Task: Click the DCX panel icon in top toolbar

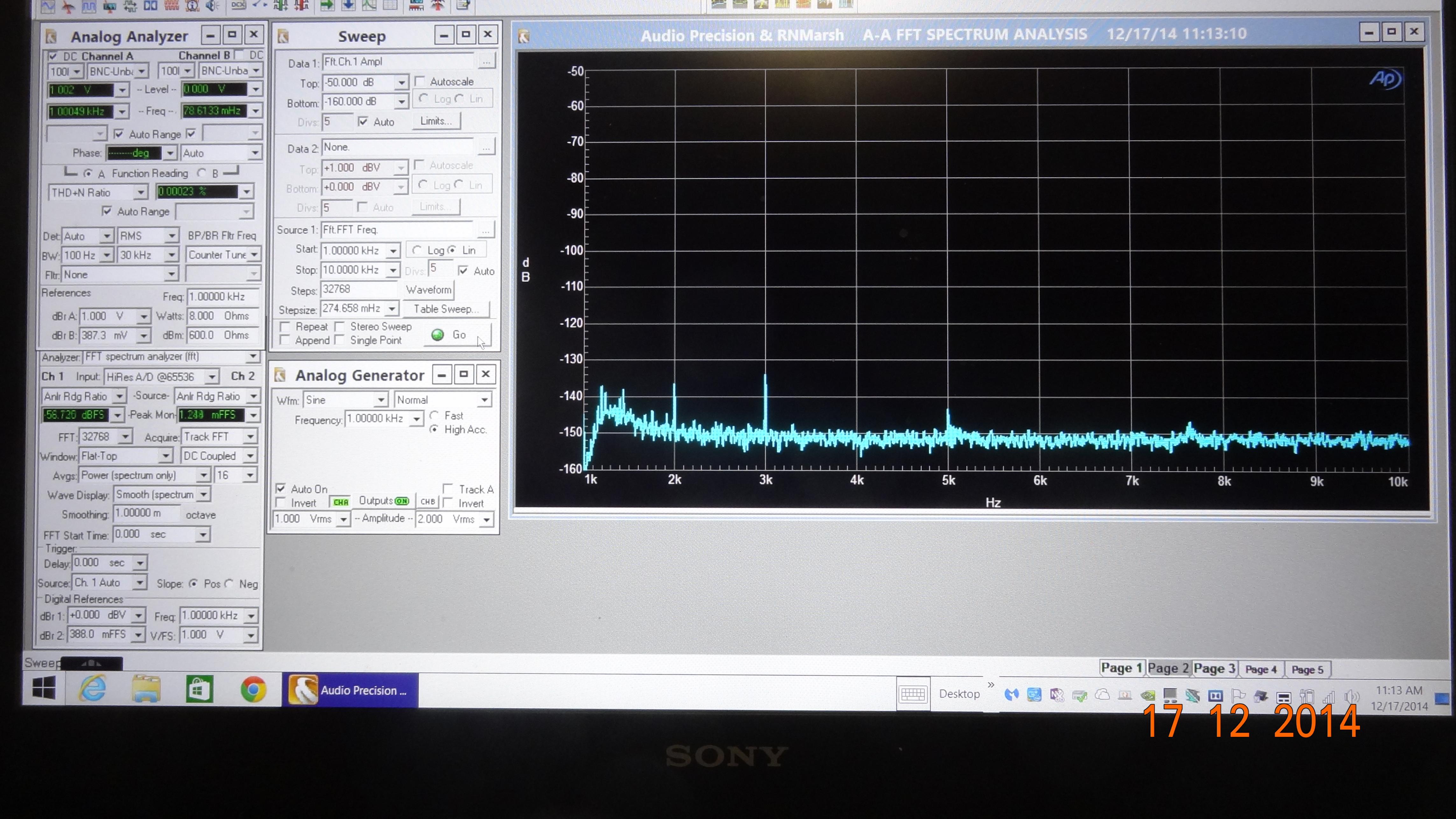Action: (238, 5)
